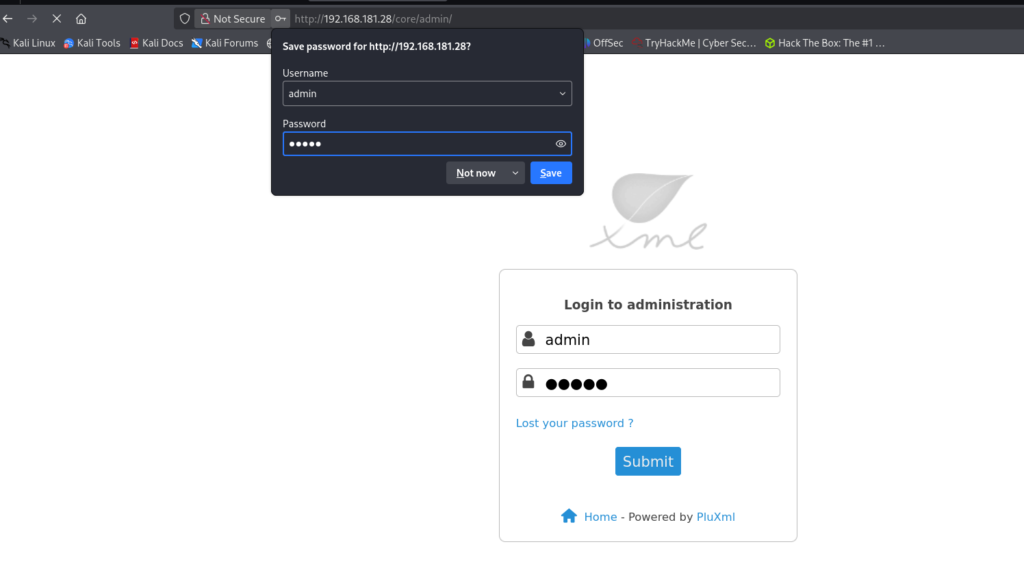Expand the Username dropdown in save dialog
The width and height of the screenshot is (1024, 579).
[562, 94]
